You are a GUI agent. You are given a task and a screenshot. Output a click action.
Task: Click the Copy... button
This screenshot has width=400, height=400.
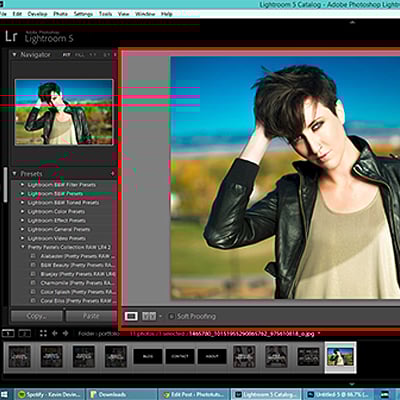37,316
